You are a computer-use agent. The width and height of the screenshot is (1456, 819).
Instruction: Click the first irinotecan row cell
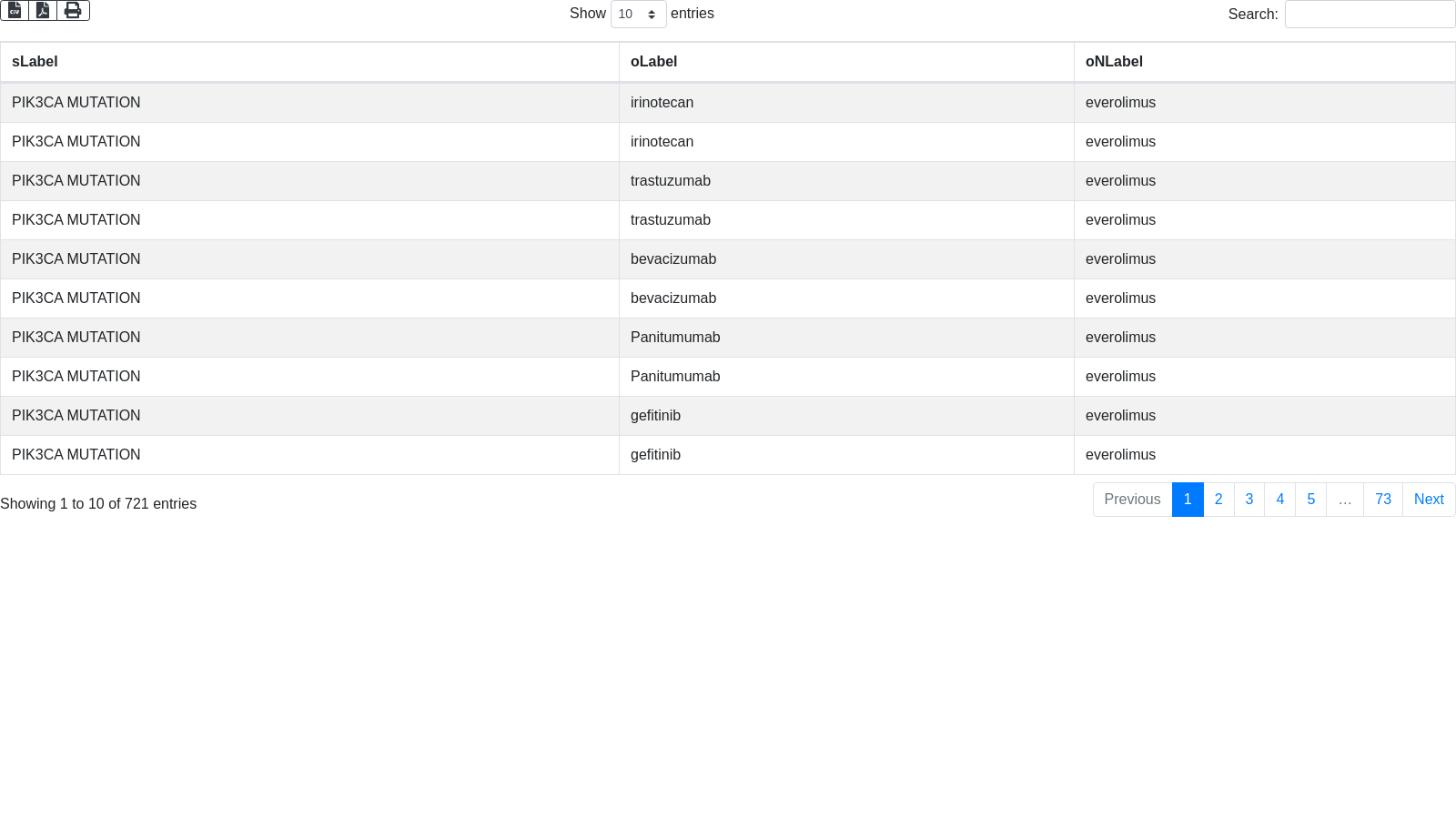click(x=662, y=103)
